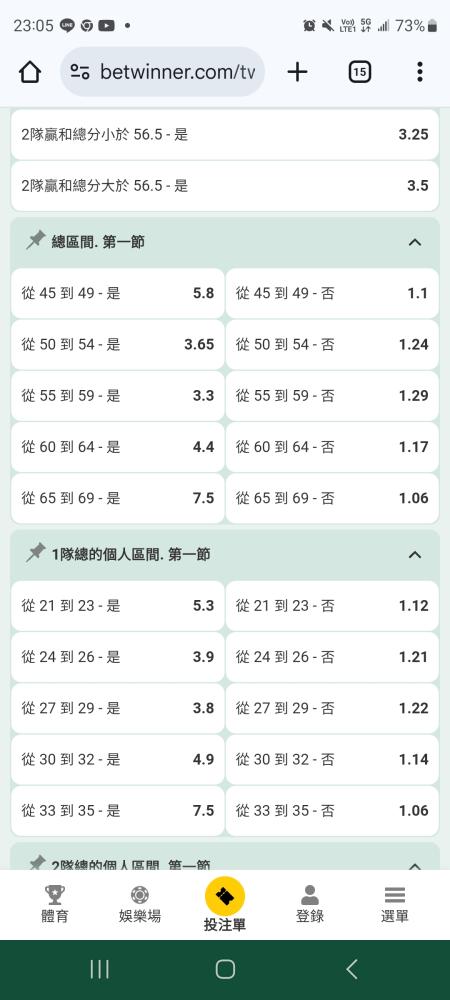Open the 投注單 bet slip button
Image resolution: width=450 pixels, height=1000 pixels.
point(225,904)
